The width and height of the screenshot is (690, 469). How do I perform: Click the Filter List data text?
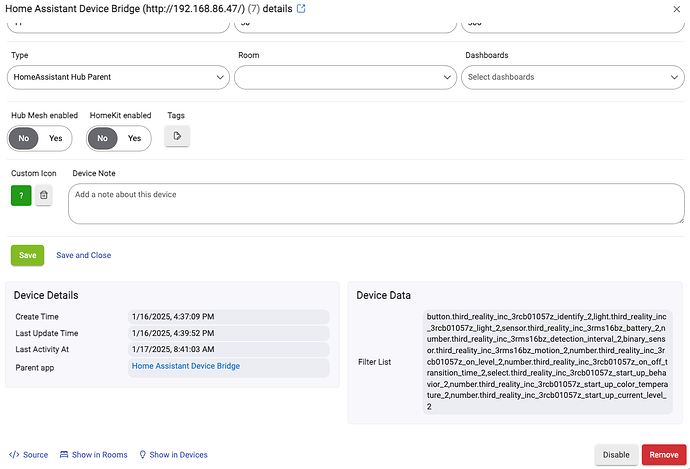(x=547, y=362)
